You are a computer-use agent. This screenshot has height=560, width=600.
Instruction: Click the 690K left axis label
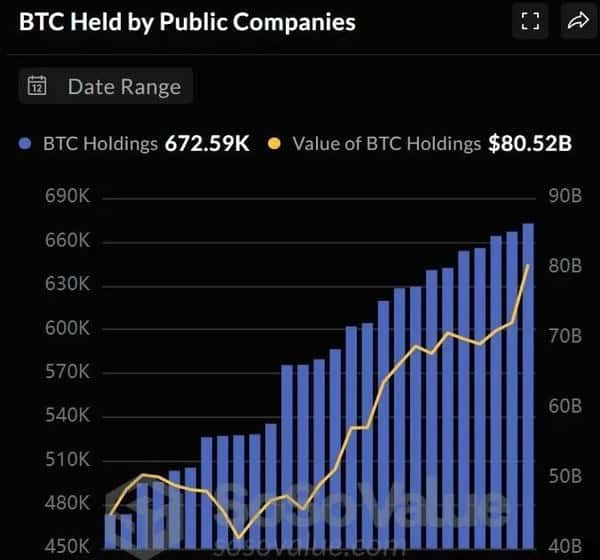click(x=67, y=197)
